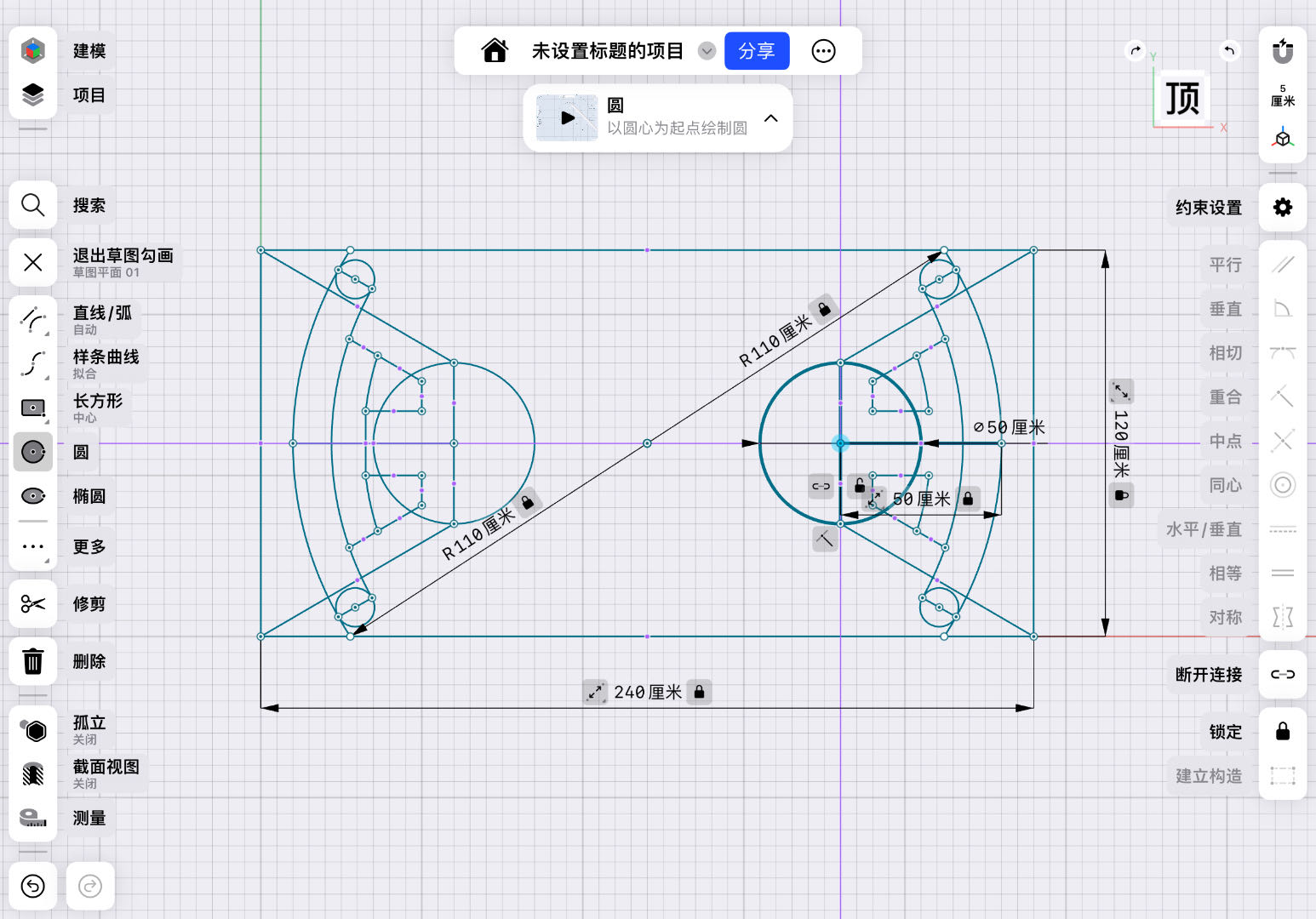Switch view projection with cube icon
Screen dimensions: 1316x919
[1283, 138]
